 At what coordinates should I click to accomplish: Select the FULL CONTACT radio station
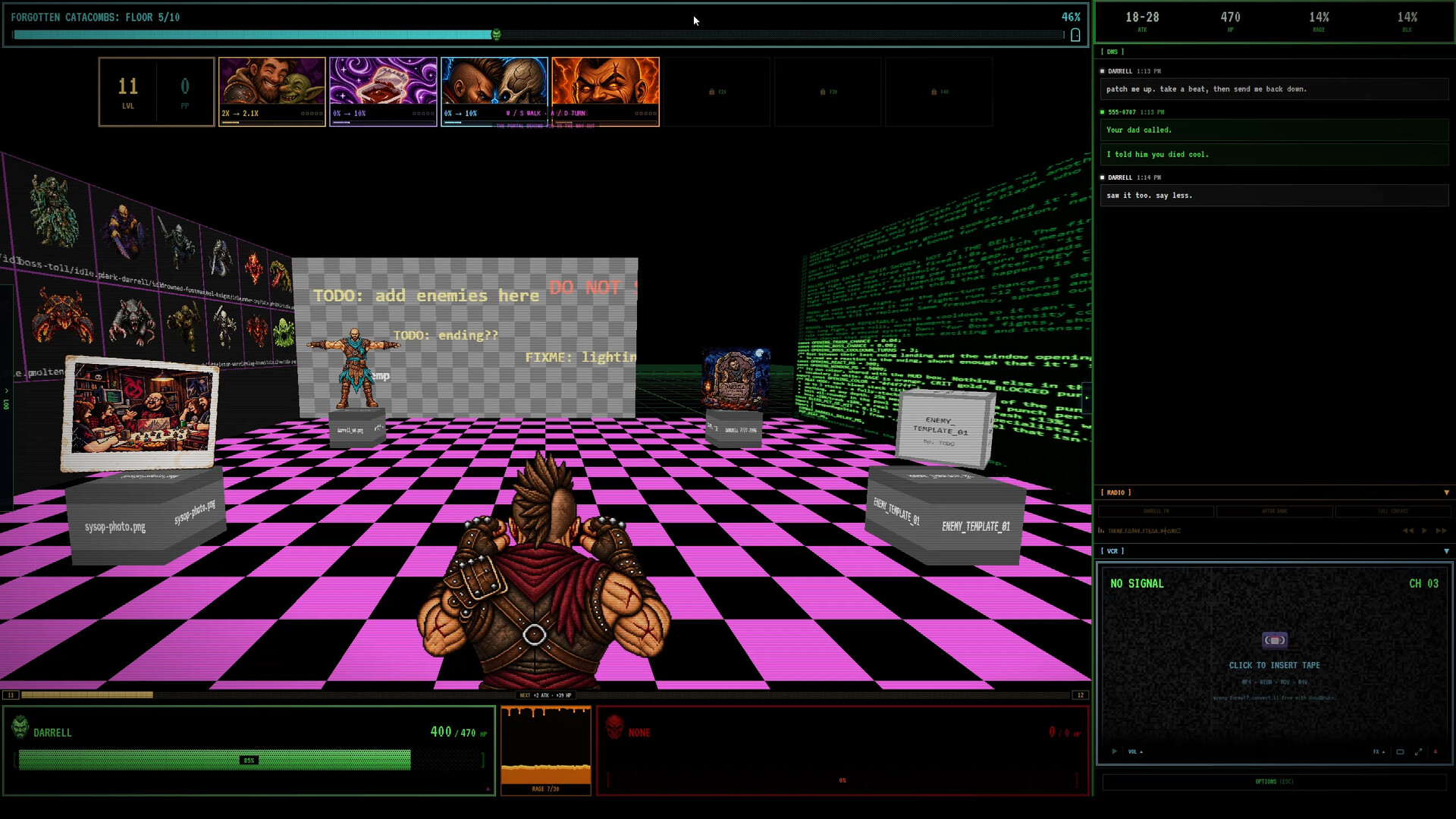pos(1392,512)
